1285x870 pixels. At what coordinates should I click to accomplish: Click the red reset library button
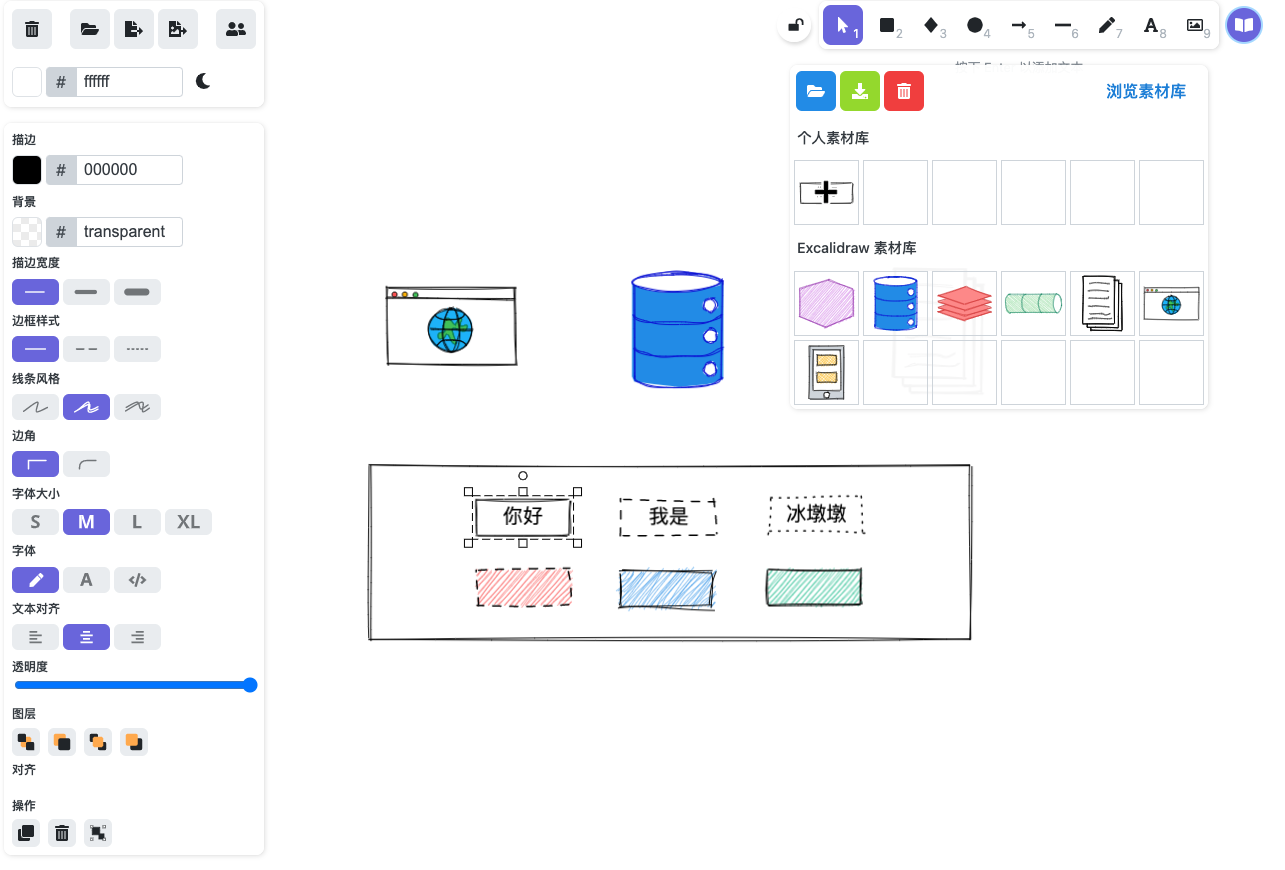point(904,91)
